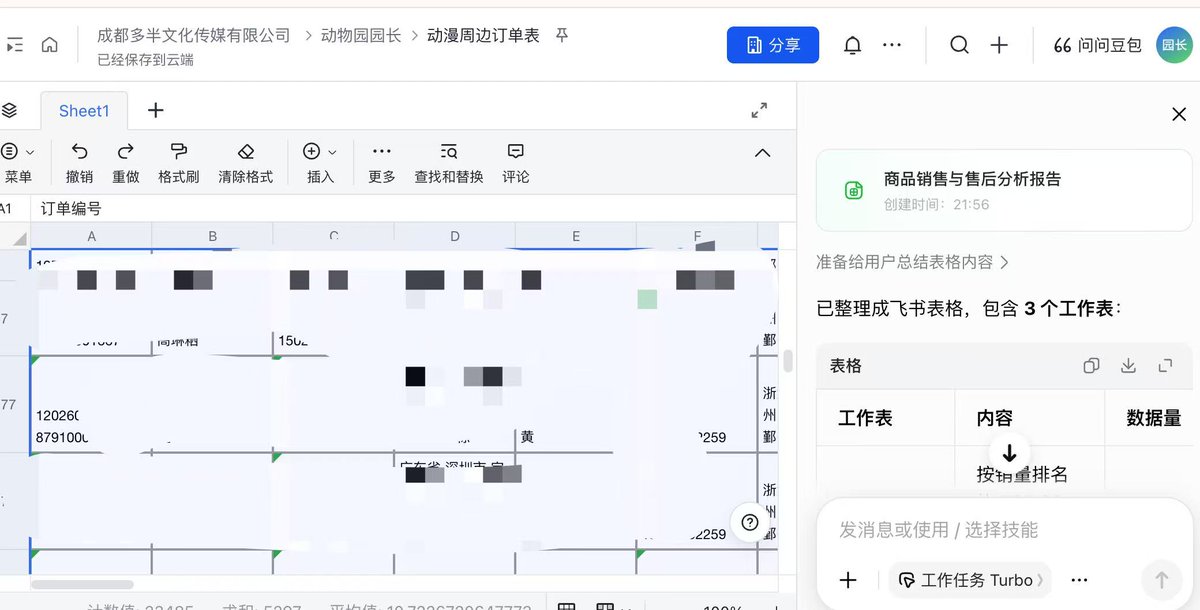Select column B header
The height and width of the screenshot is (610, 1200).
tap(213, 236)
